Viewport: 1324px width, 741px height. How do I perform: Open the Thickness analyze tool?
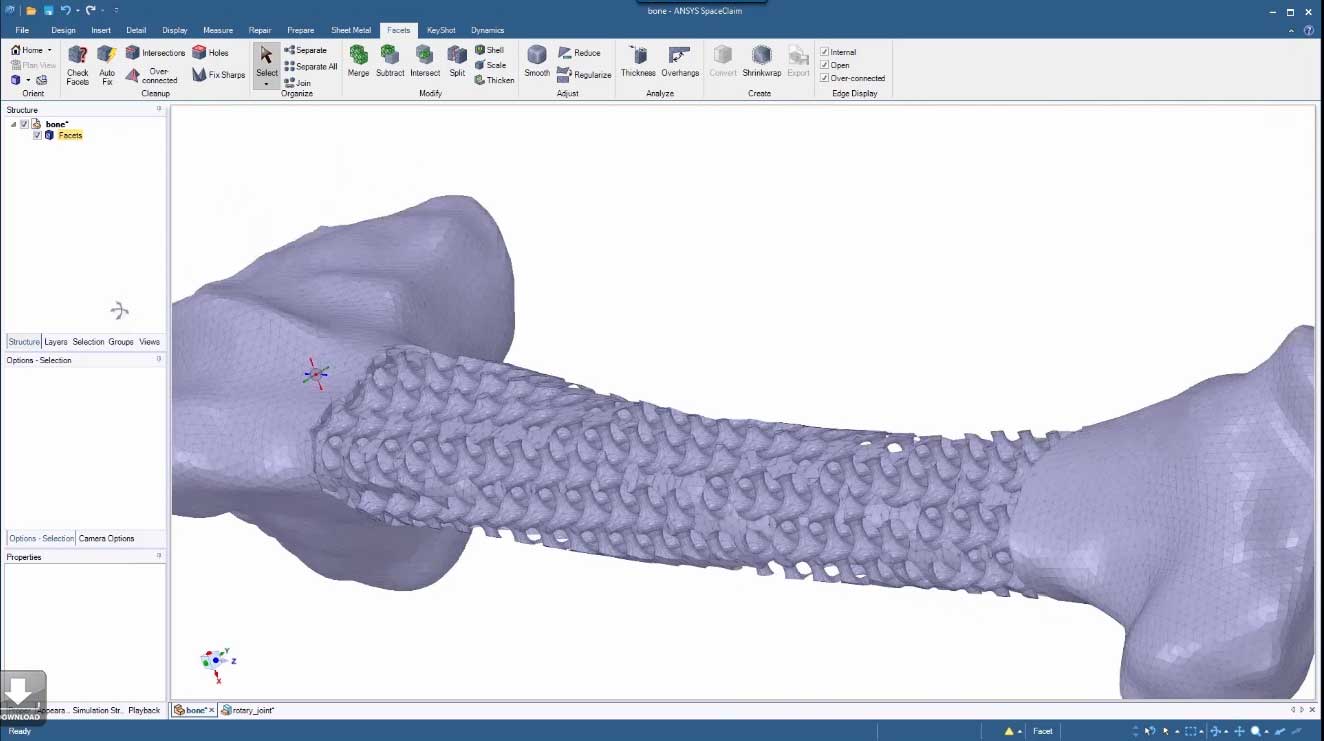point(637,63)
